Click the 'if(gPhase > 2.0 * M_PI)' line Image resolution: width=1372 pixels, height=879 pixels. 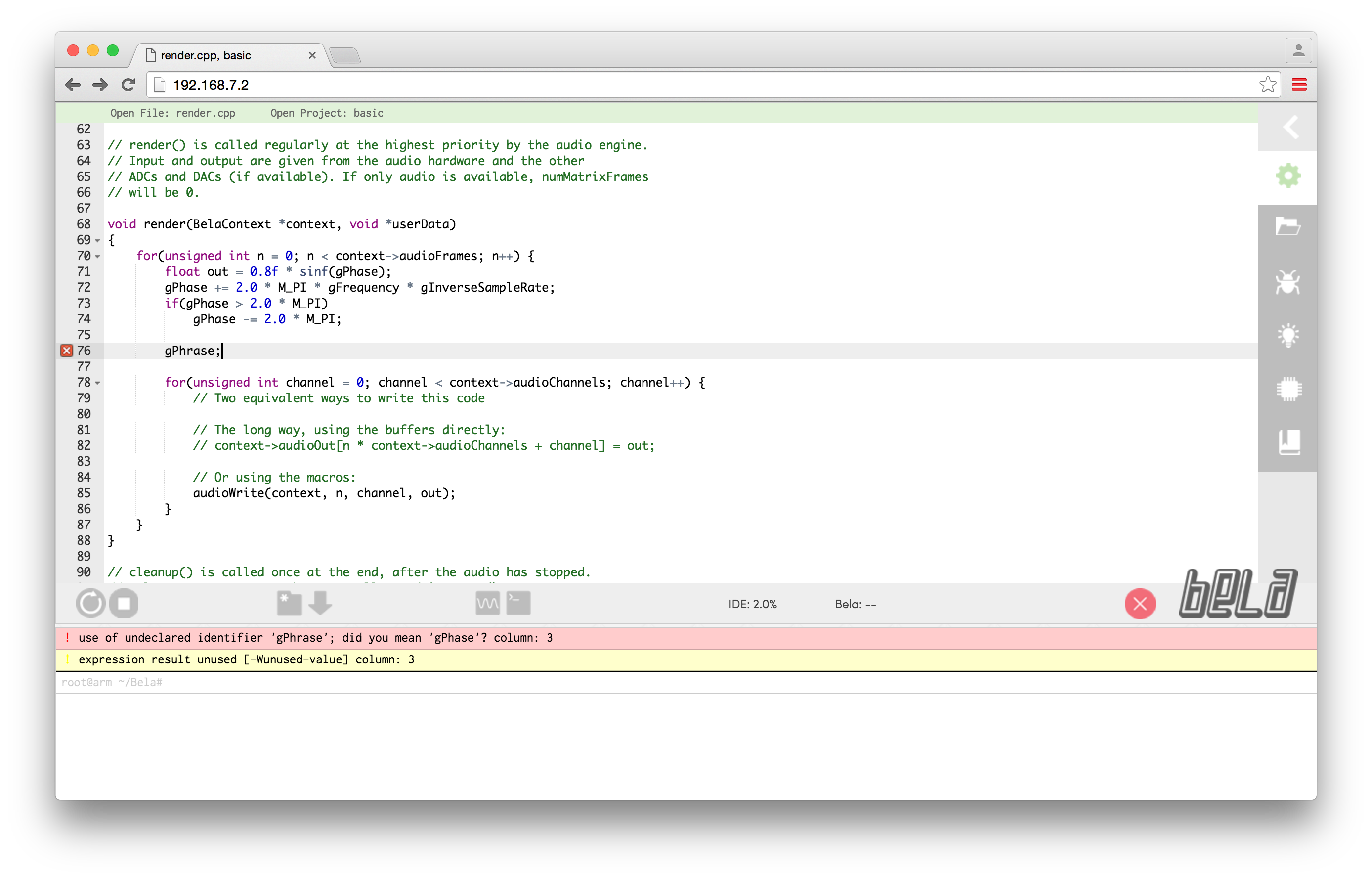(247, 303)
